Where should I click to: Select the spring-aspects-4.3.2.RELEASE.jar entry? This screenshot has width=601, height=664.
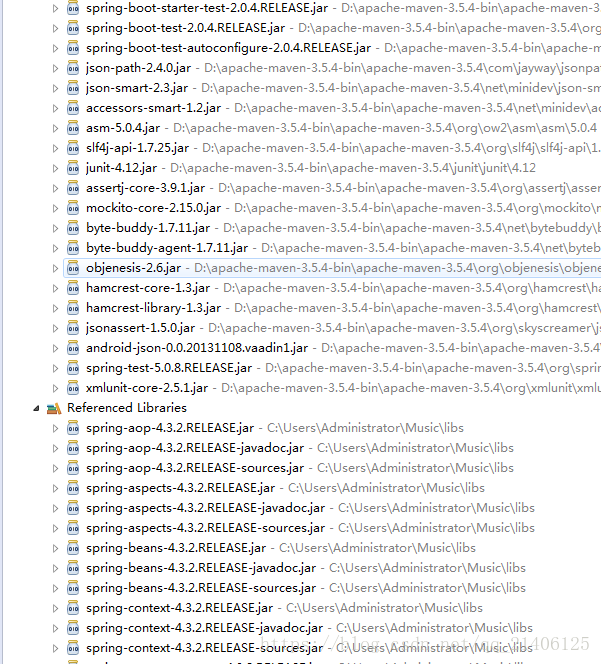point(180,488)
